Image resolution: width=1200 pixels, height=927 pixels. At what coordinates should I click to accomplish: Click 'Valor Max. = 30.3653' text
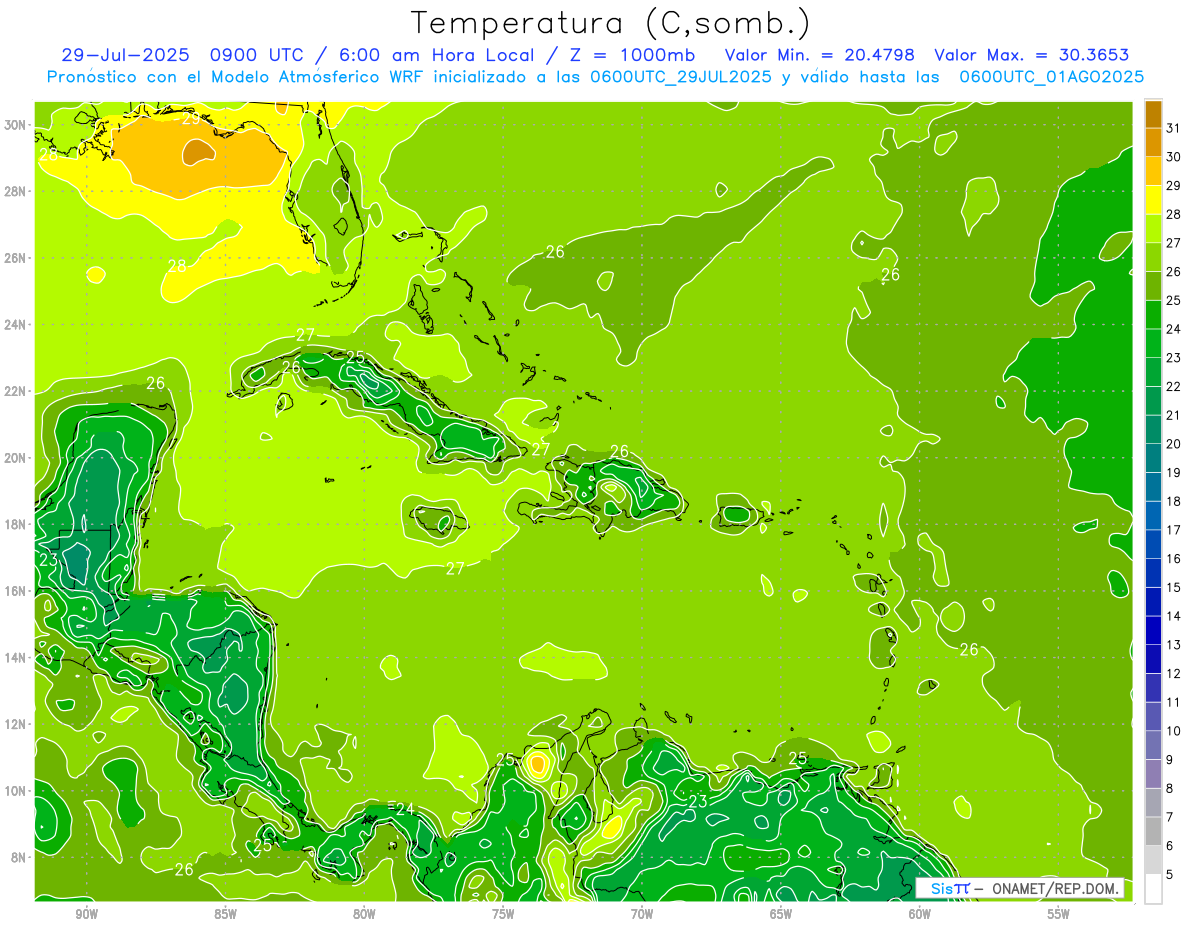[x=1032, y=55]
